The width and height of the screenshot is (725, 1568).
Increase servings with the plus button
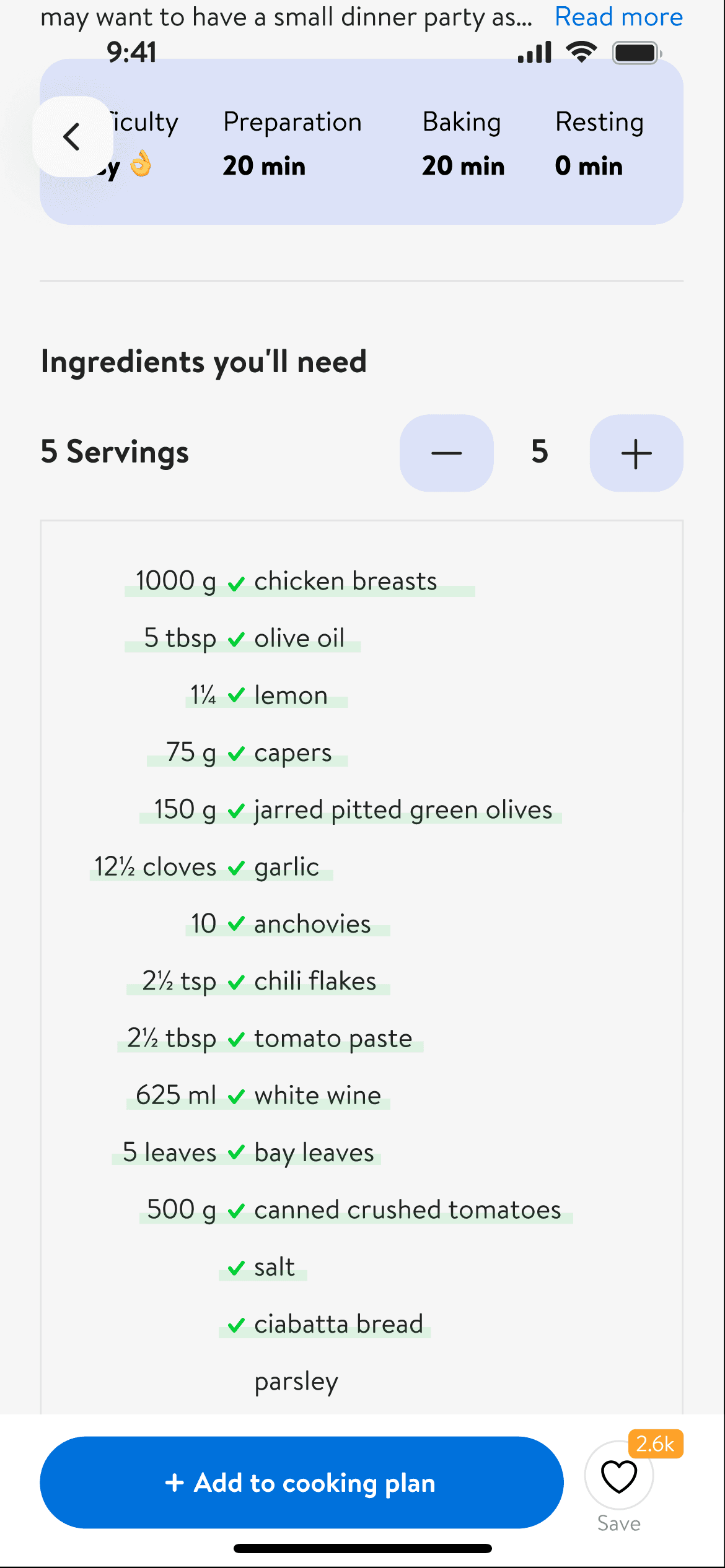[636, 453]
